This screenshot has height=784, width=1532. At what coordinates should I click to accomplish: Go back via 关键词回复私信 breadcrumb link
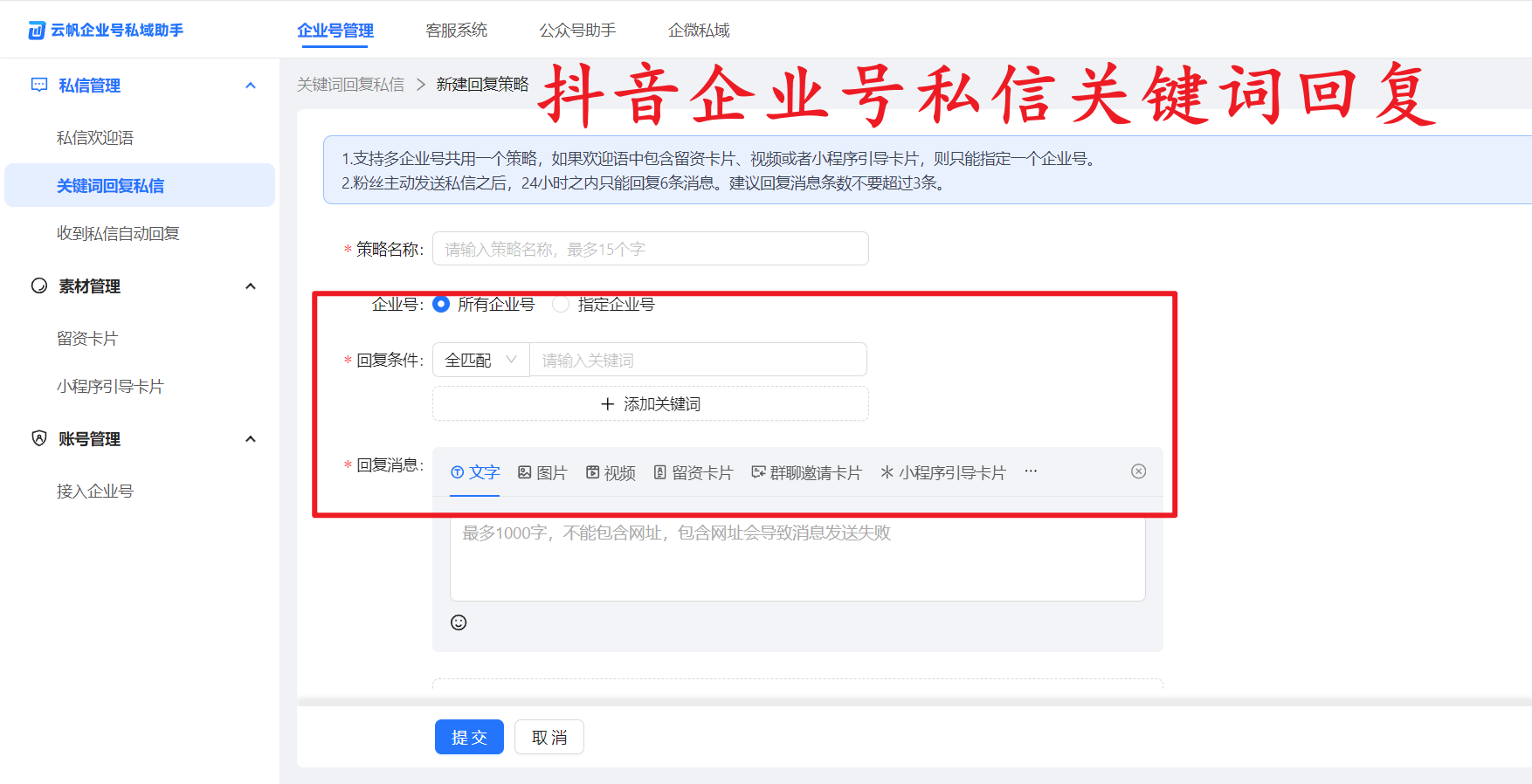coord(350,84)
